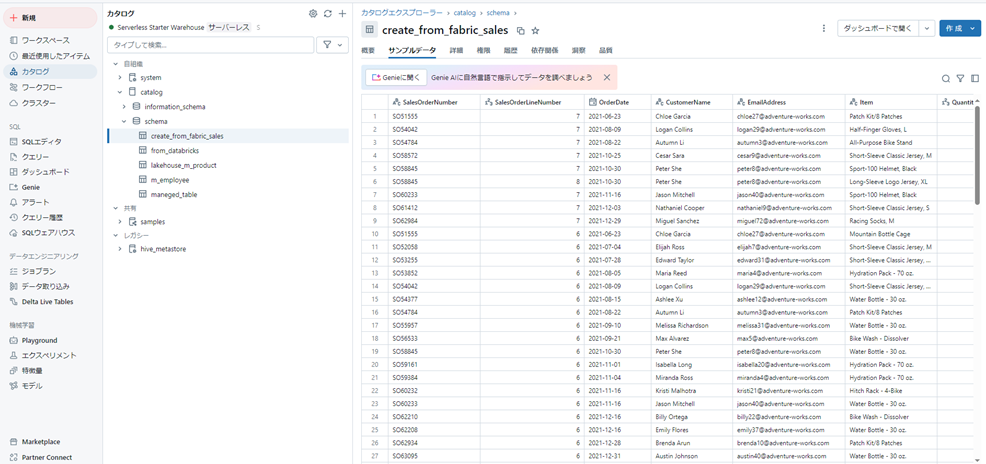Viewport: 986px width, 464px height.
Task: Open SQLエディタ
Action: click(x=50, y=141)
